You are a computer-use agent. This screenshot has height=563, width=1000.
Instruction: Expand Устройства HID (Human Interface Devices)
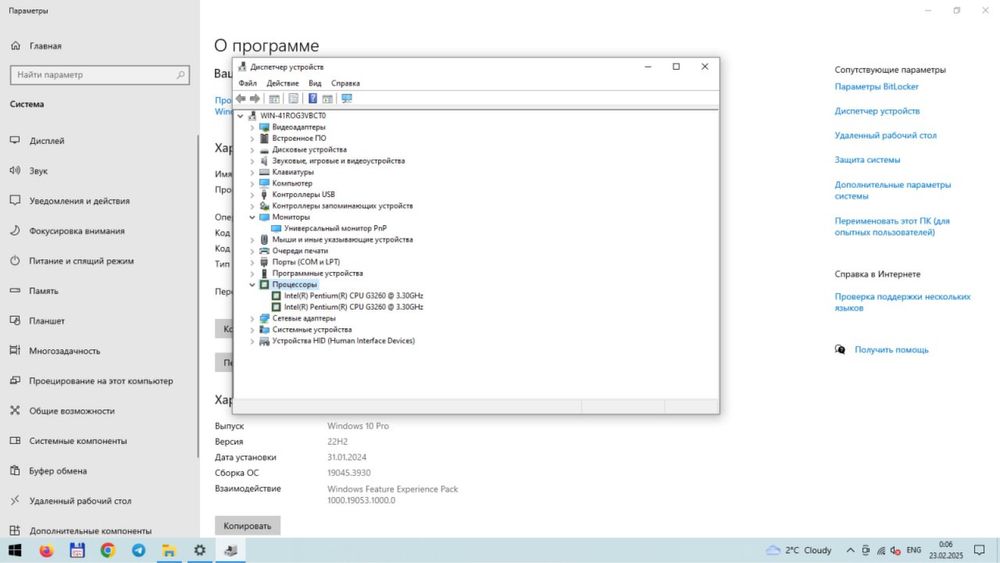252,341
